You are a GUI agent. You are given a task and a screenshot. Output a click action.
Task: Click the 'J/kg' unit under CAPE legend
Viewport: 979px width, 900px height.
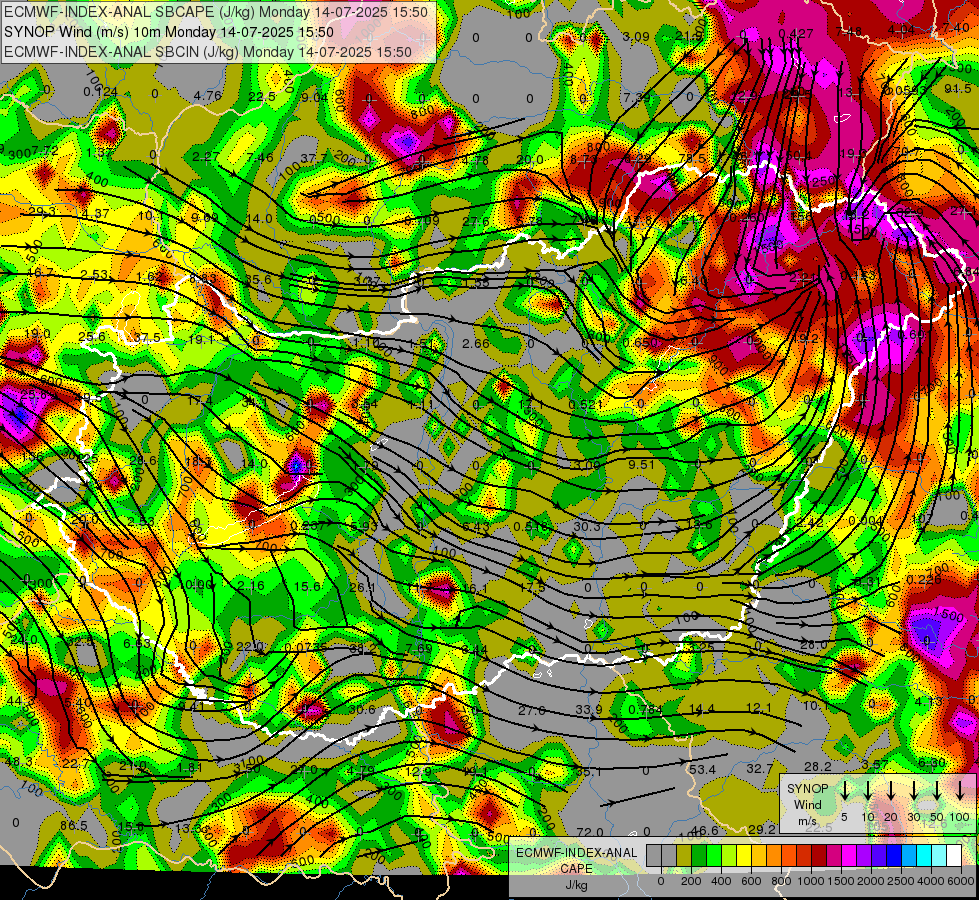click(x=576, y=885)
